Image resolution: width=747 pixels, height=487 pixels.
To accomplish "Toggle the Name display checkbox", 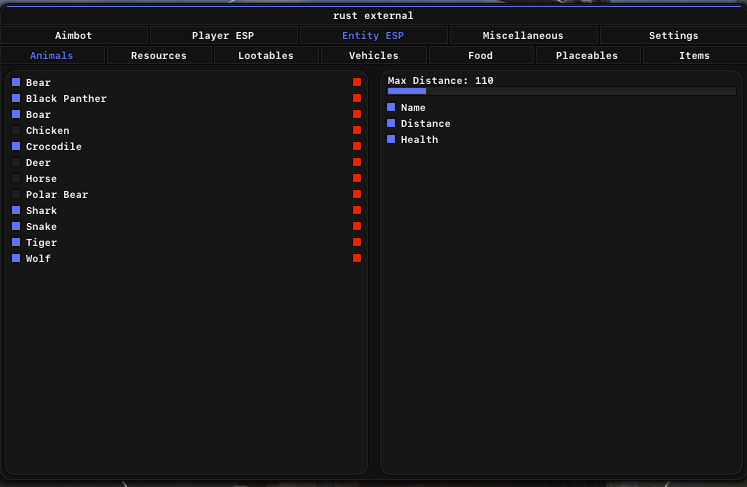I will pos(391,107).
